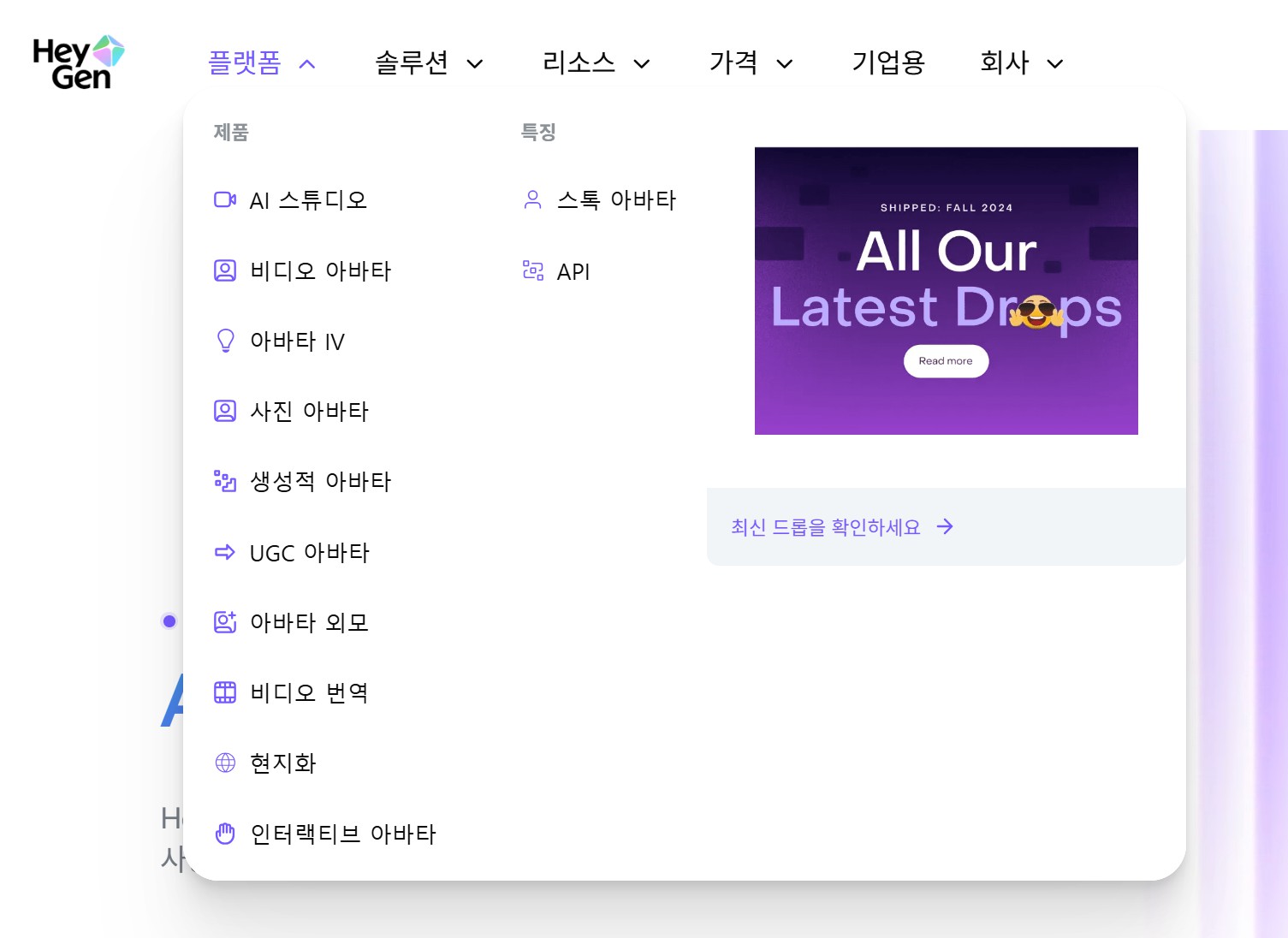Screen dimensions: 1288x938
Task: Click the 비디오 번역 grid icon
Action: (224, 692)
